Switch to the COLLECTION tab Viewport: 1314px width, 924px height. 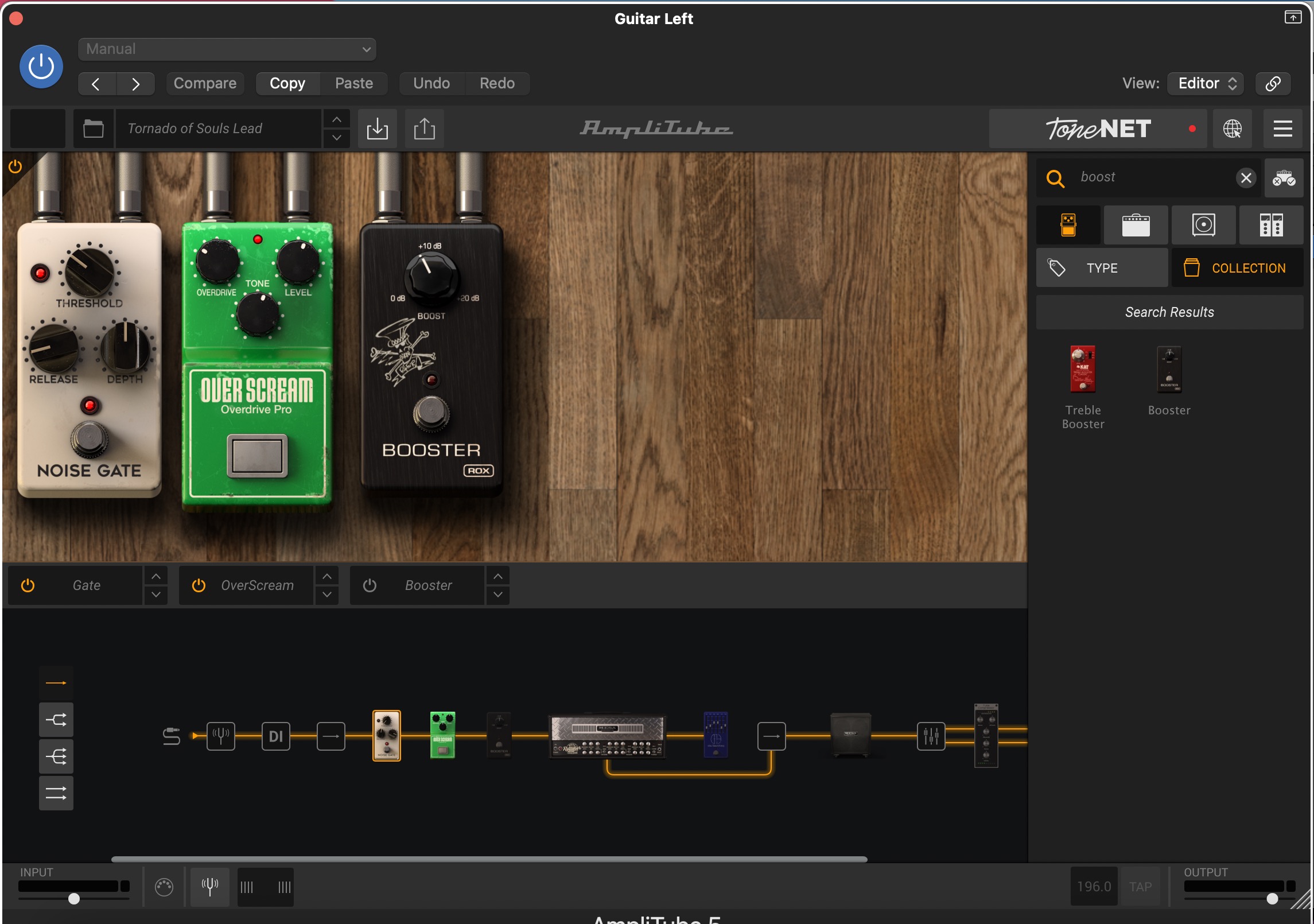(x=1238, y=268)
